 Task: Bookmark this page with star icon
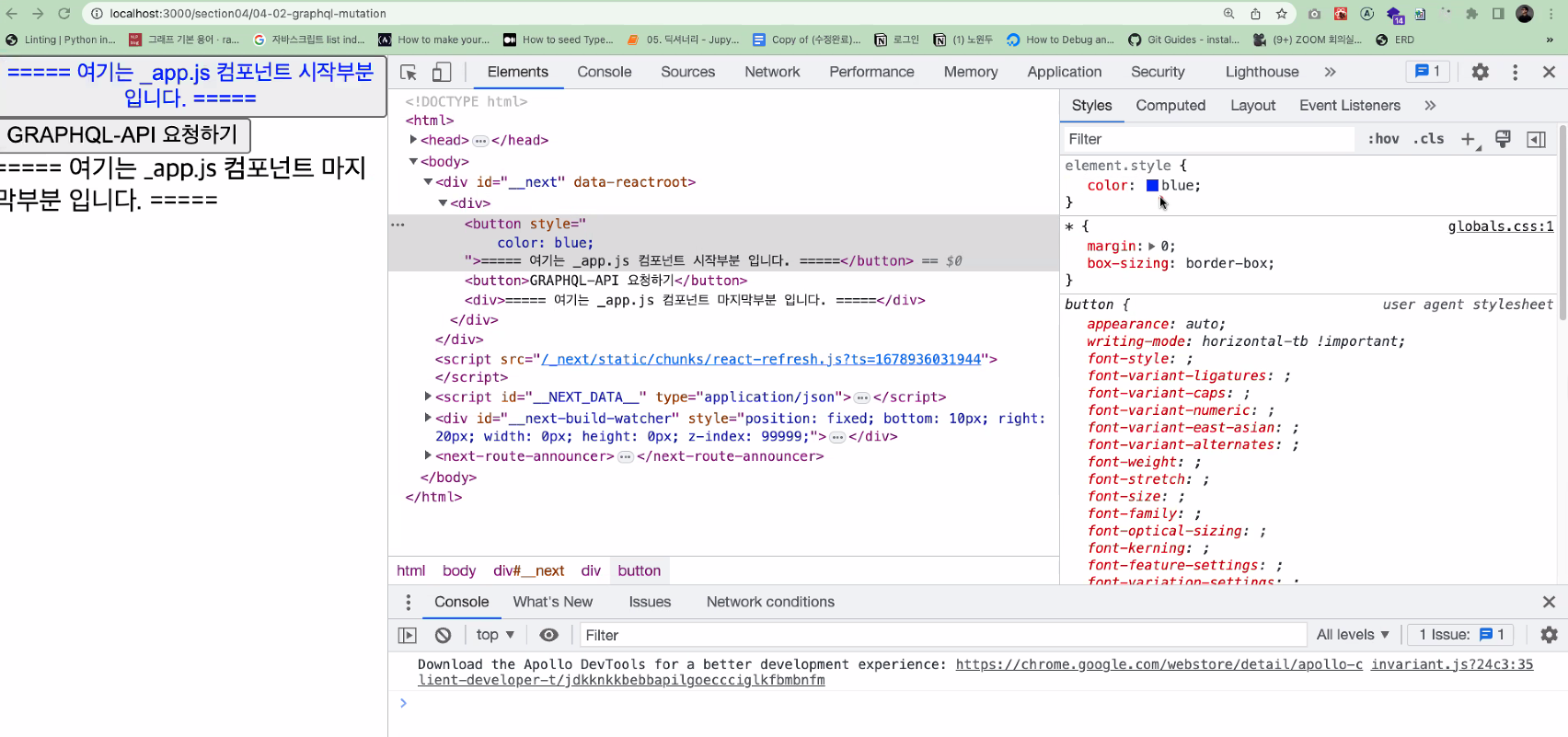(x=1281, y=14)
